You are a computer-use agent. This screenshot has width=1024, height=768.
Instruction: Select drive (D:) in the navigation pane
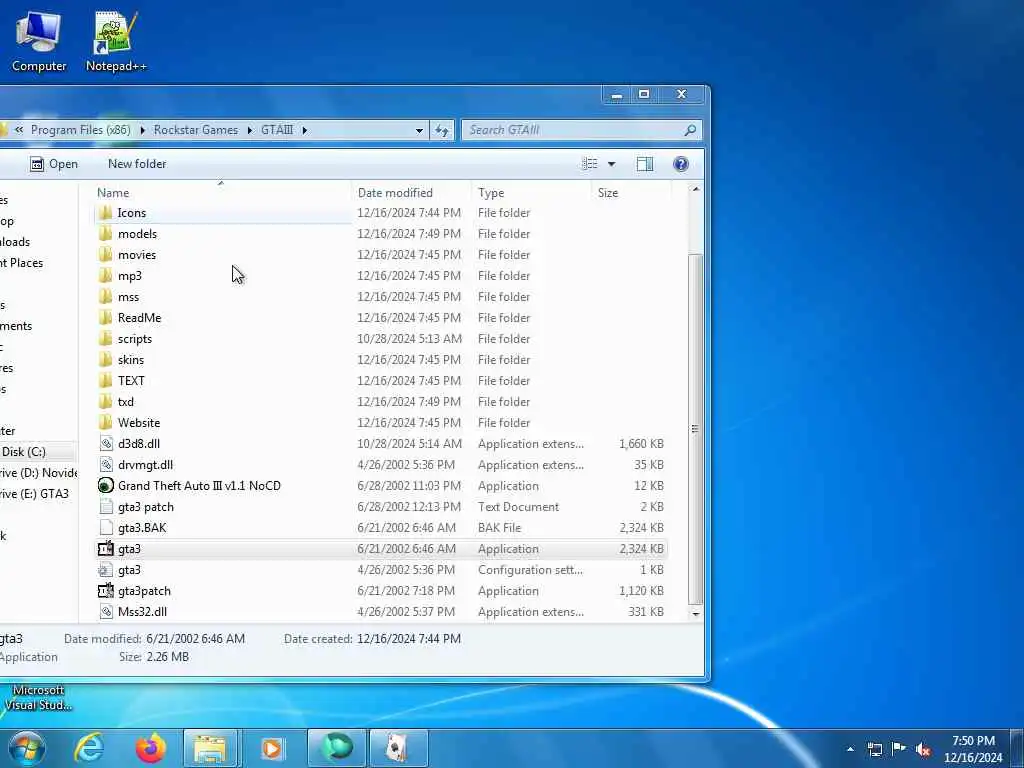point(38,473)
